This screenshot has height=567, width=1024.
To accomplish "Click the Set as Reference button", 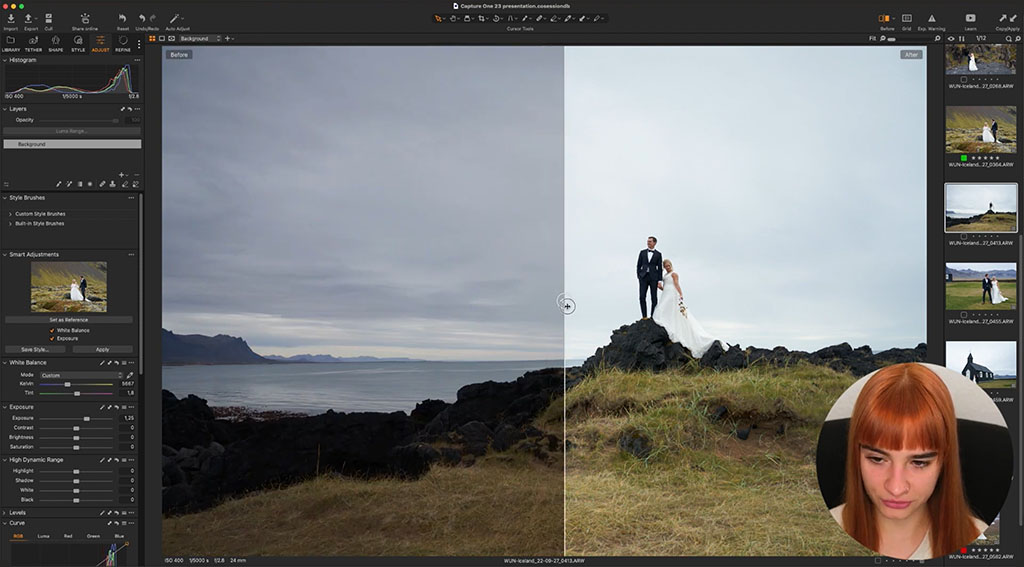I will 69,320.
